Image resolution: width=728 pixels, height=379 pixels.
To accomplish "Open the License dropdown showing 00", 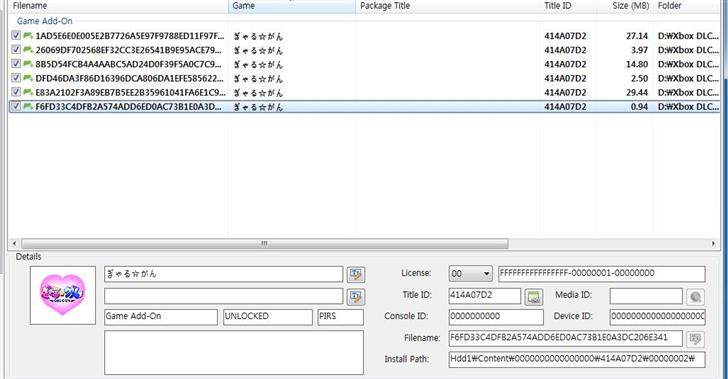I will point(470,274).
